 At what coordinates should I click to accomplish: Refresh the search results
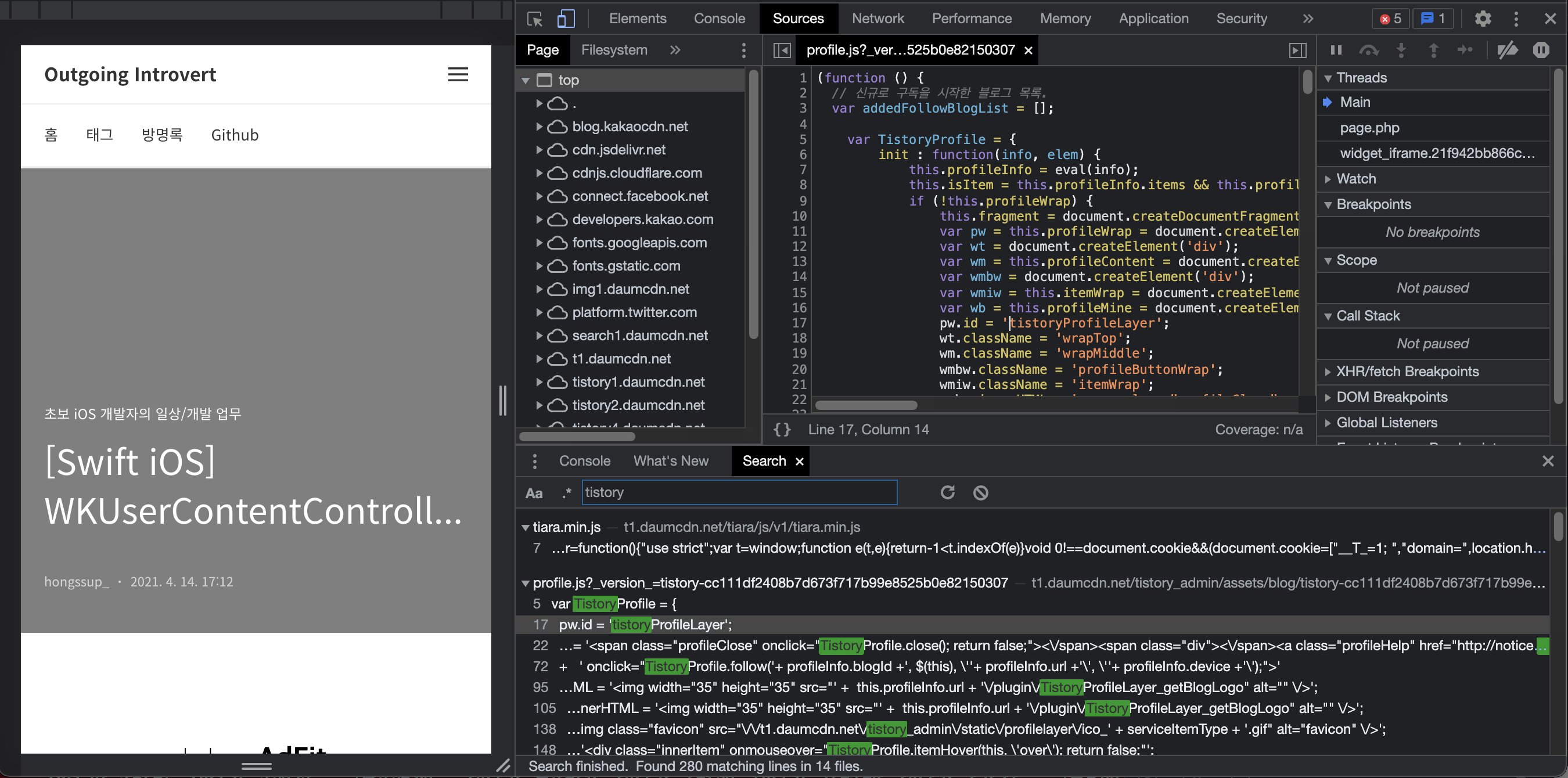click(x=947, y=492)
